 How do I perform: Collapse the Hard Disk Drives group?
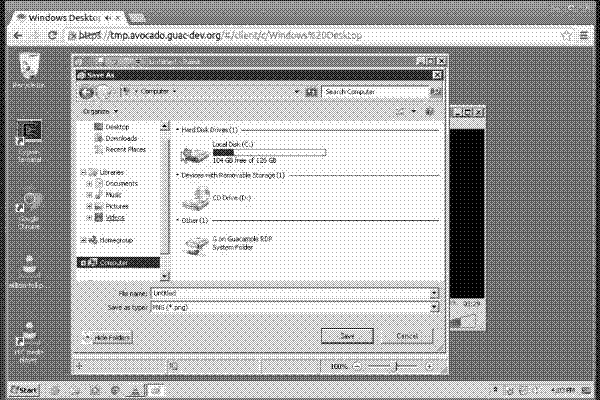178,130
